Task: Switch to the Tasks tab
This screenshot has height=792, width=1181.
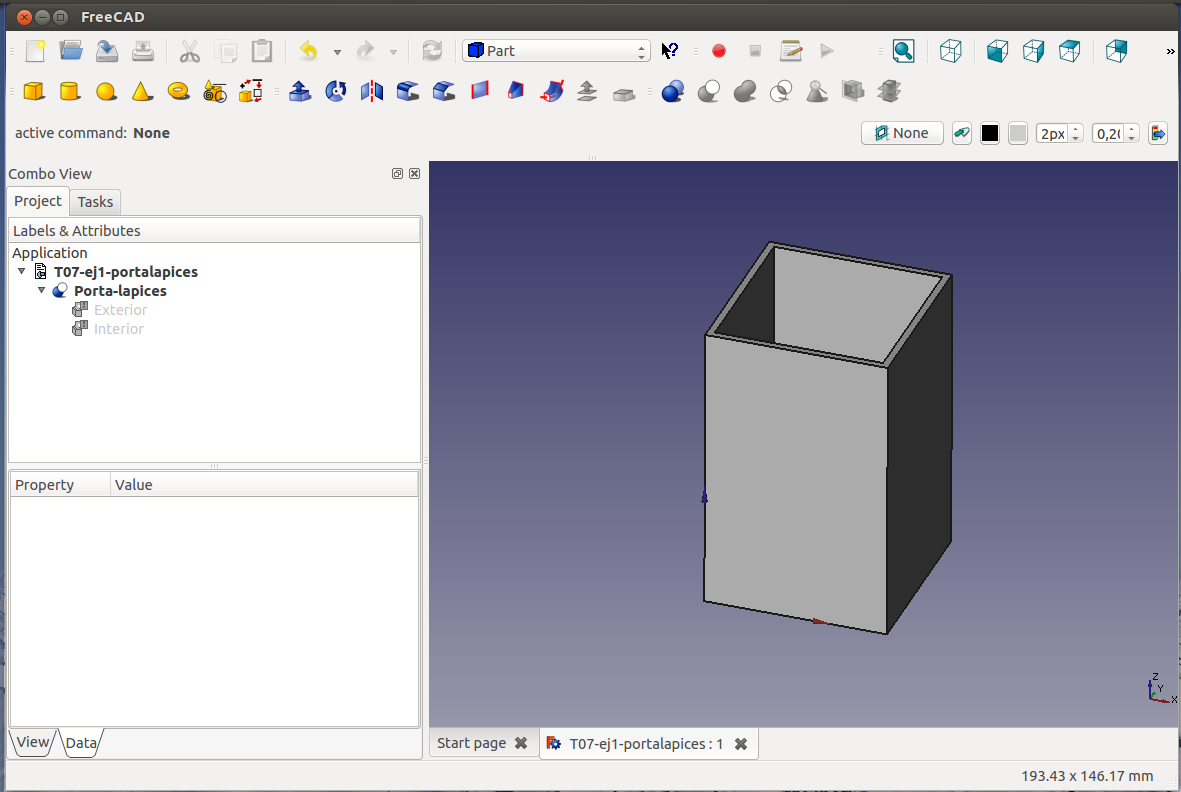Action: point(95,202)
